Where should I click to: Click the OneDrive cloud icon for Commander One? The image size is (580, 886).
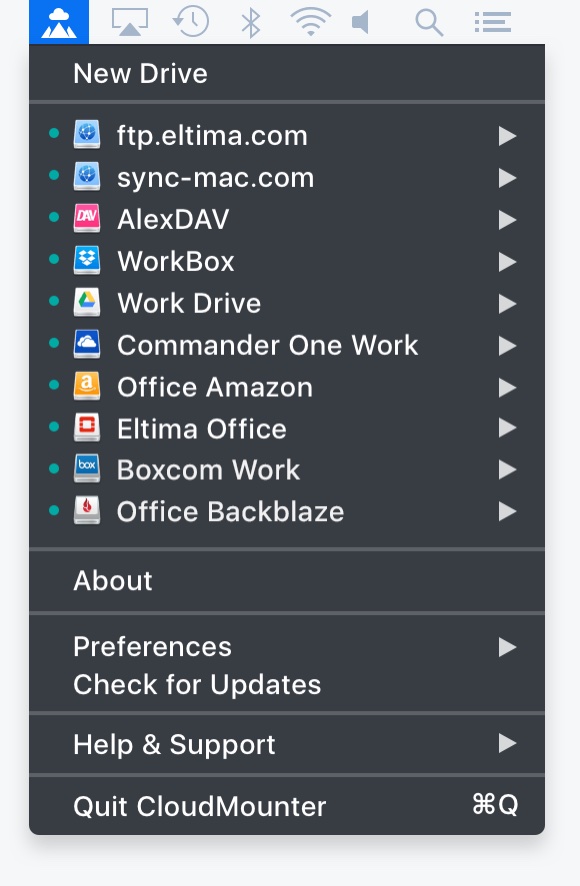tap(86, 344)
